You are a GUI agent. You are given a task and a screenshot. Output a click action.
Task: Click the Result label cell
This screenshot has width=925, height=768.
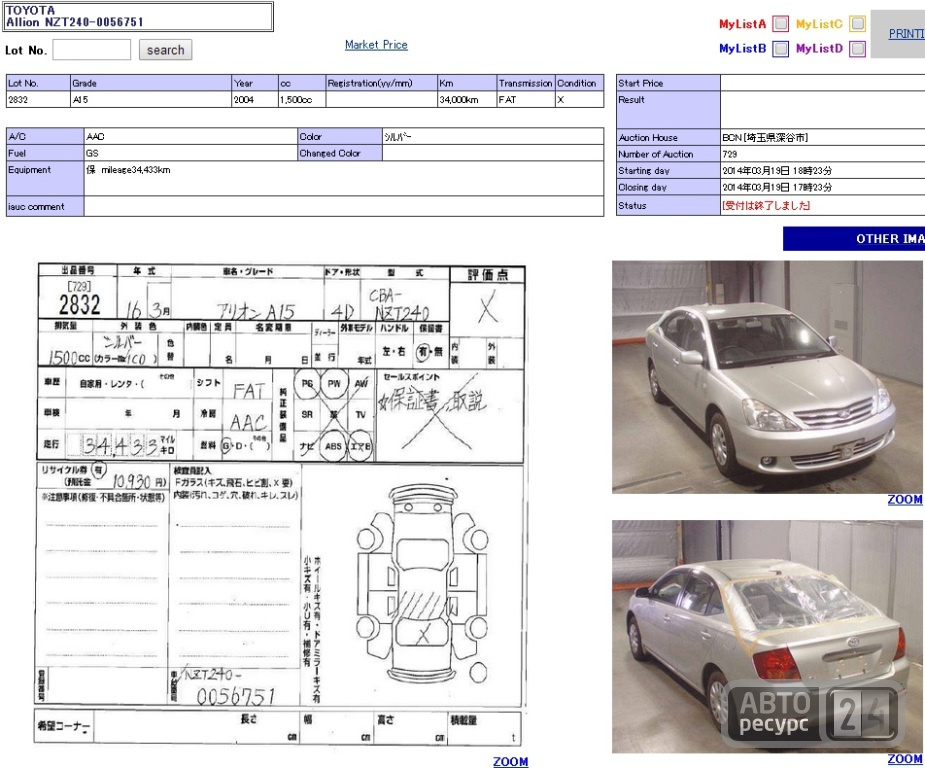click(668, 110)
